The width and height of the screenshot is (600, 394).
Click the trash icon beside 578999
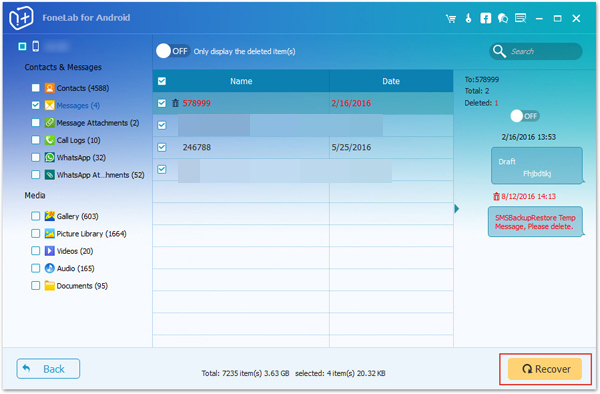click(175, 103)
